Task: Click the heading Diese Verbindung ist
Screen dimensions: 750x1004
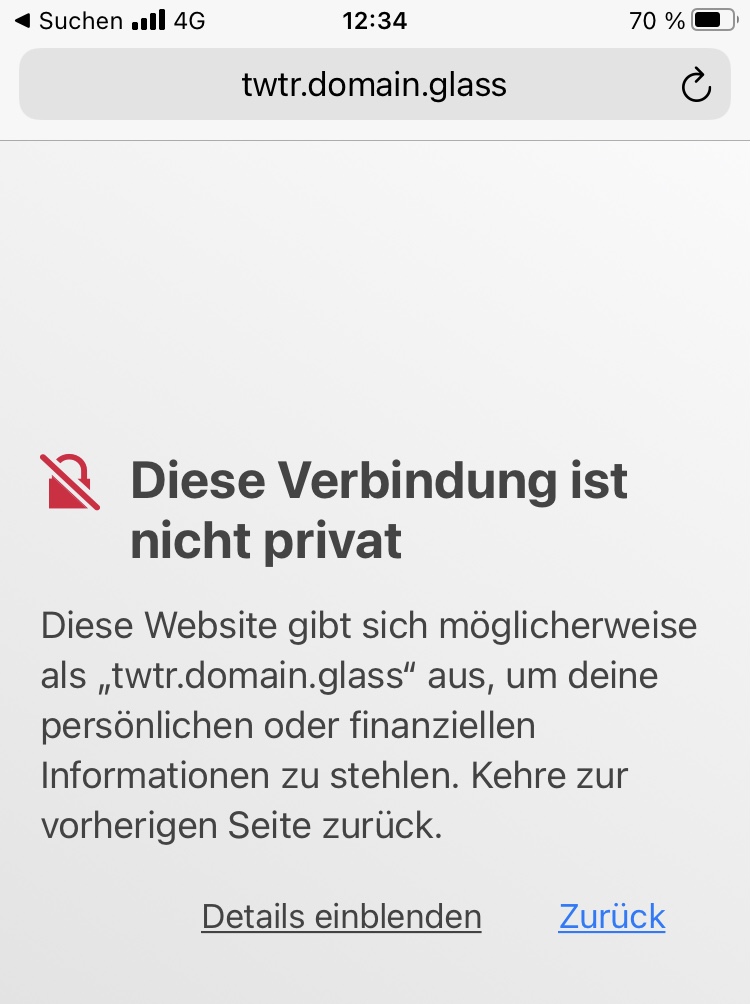Action: (x=379, y=480)
